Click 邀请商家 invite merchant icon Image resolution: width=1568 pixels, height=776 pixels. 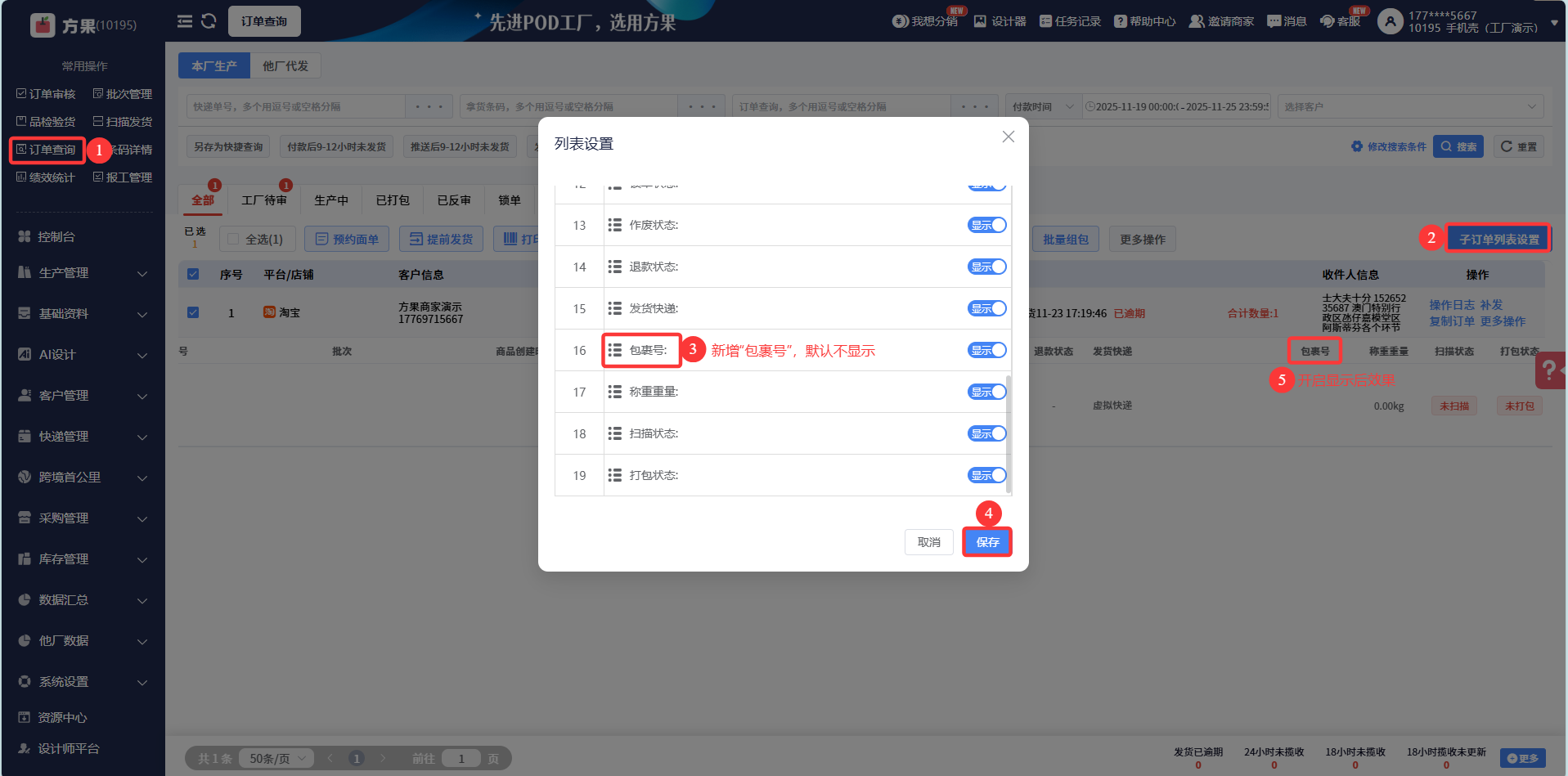click(1197, 21)
